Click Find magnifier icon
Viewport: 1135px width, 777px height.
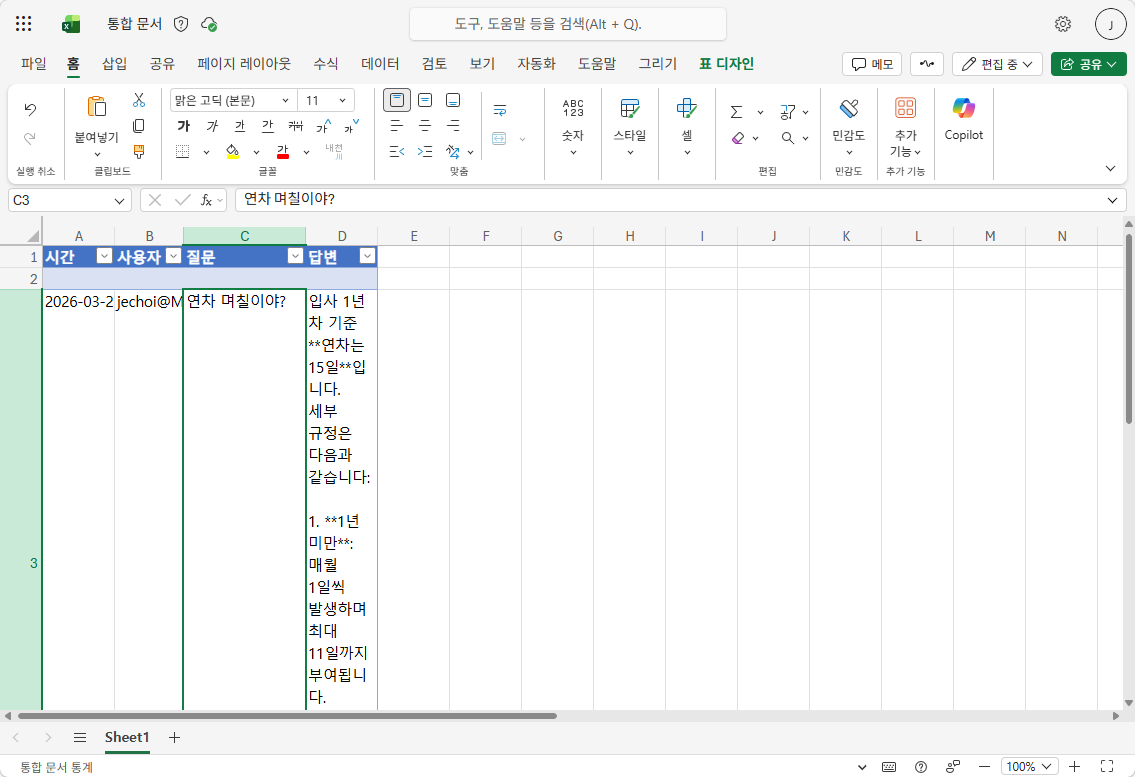pos(788,138)
